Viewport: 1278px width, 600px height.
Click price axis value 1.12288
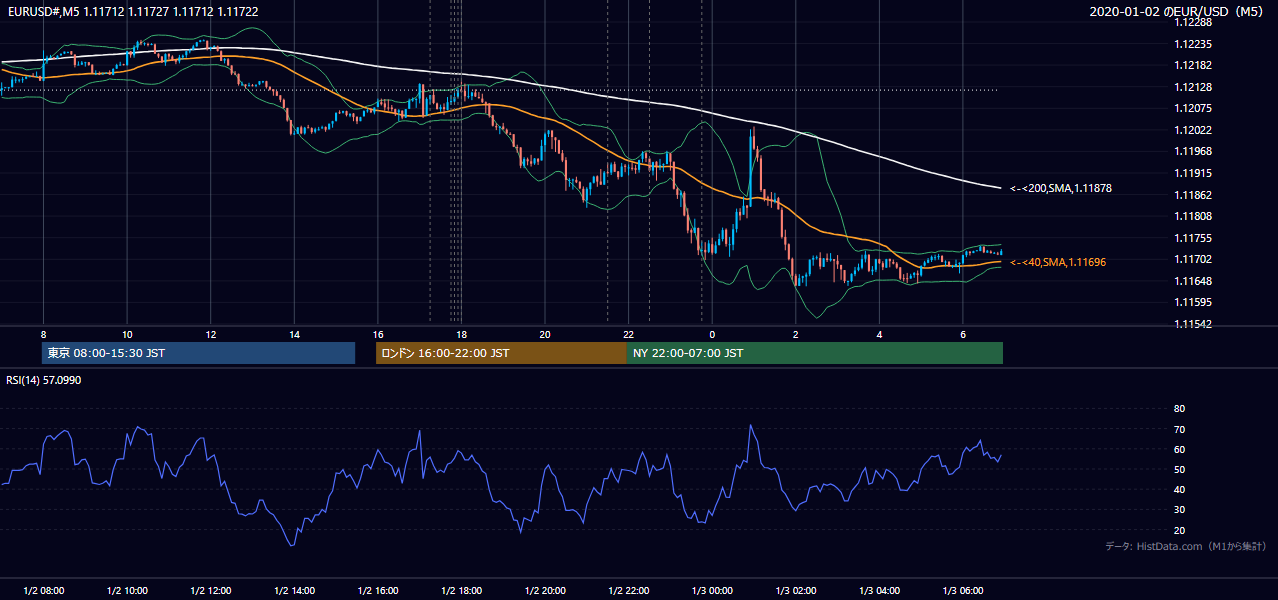coord(1194,22)
